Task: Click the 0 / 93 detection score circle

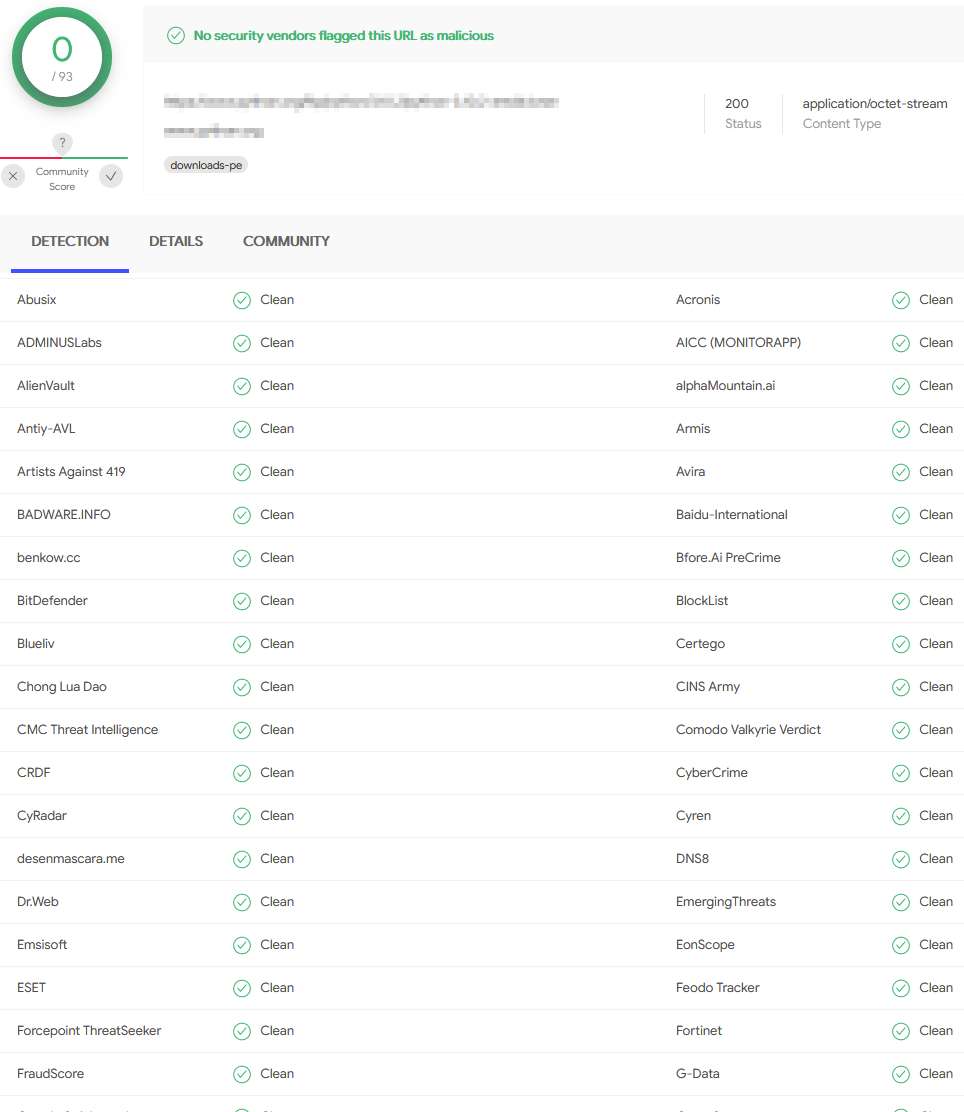Action: click(62, 57)
